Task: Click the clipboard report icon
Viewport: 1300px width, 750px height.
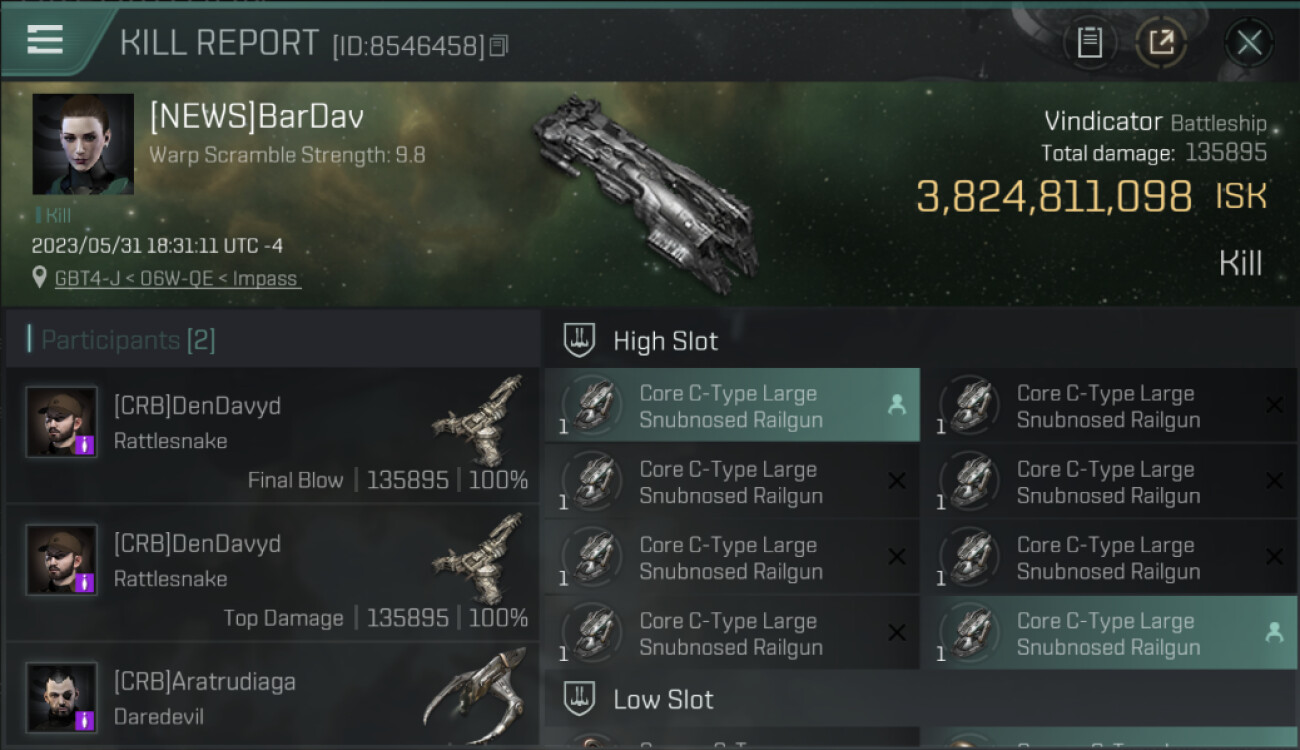Action: point(1089,43)
